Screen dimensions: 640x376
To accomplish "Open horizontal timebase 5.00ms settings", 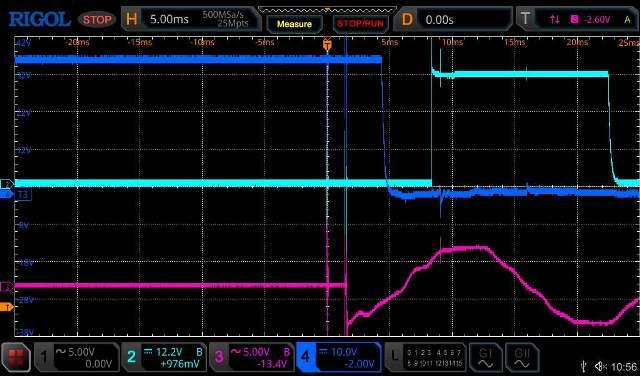I will (x=191, y=19).
